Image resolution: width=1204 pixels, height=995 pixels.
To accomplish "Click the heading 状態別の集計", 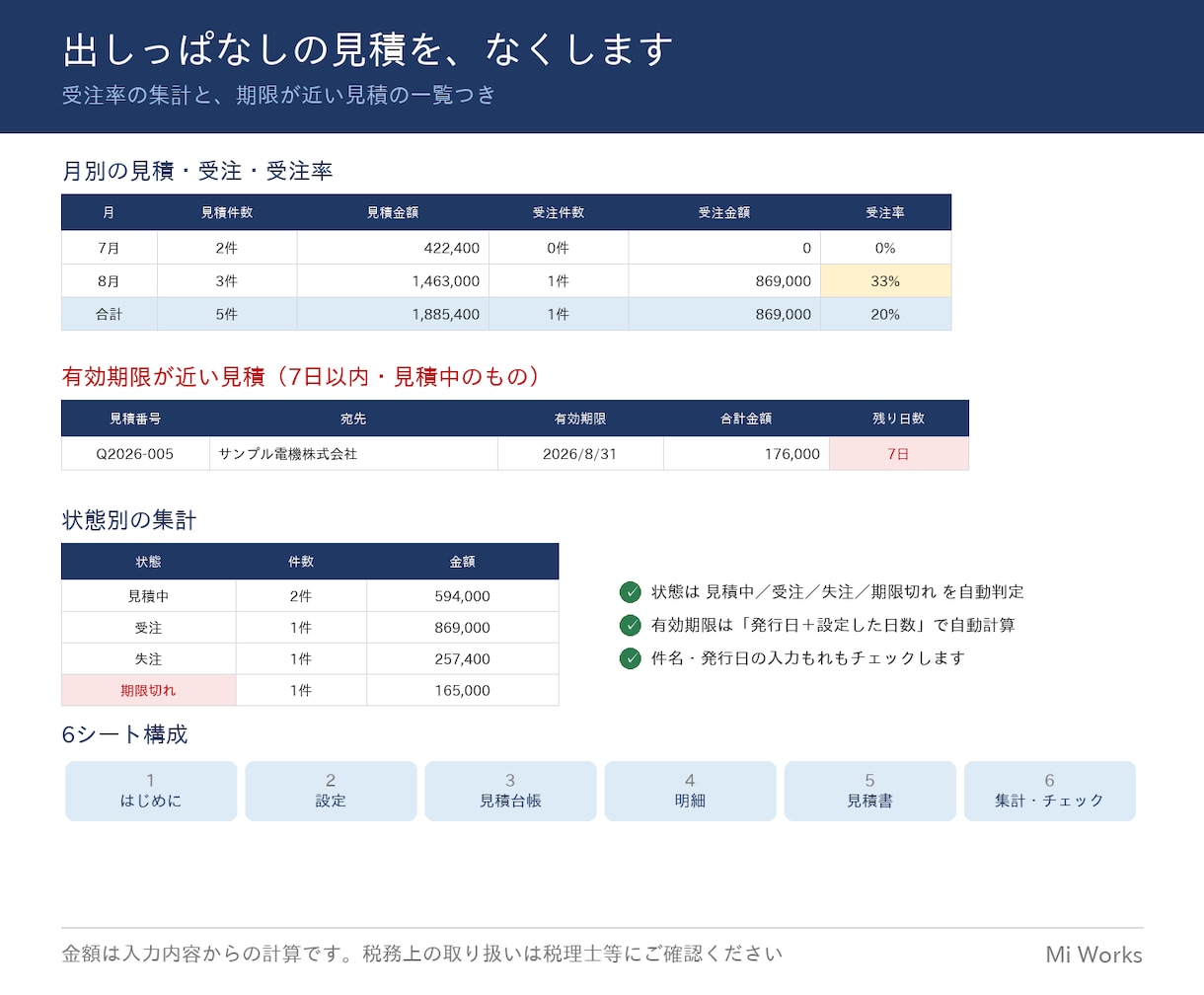I will click(x=129, y=520).
